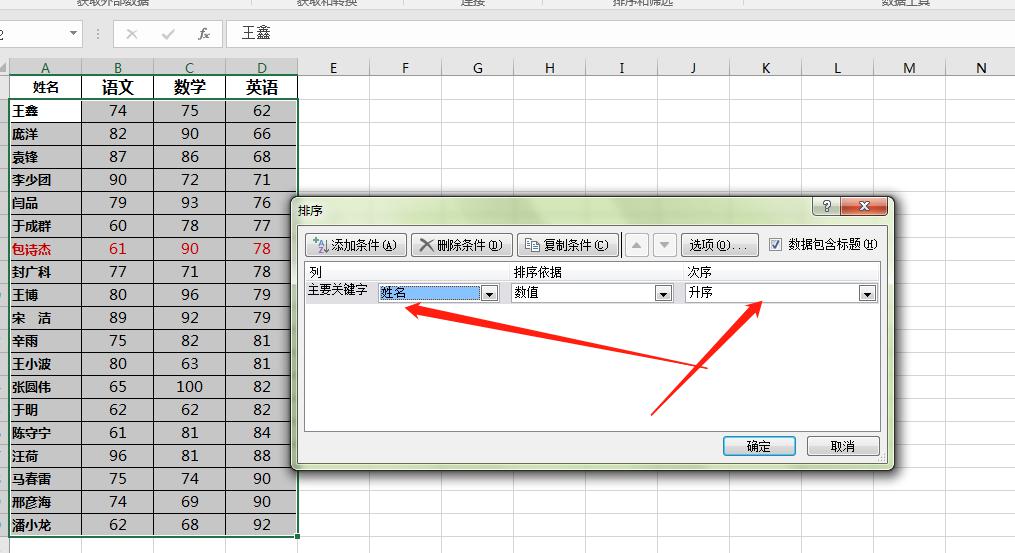Click the formula bar options dots handle

tap(98, 34)
